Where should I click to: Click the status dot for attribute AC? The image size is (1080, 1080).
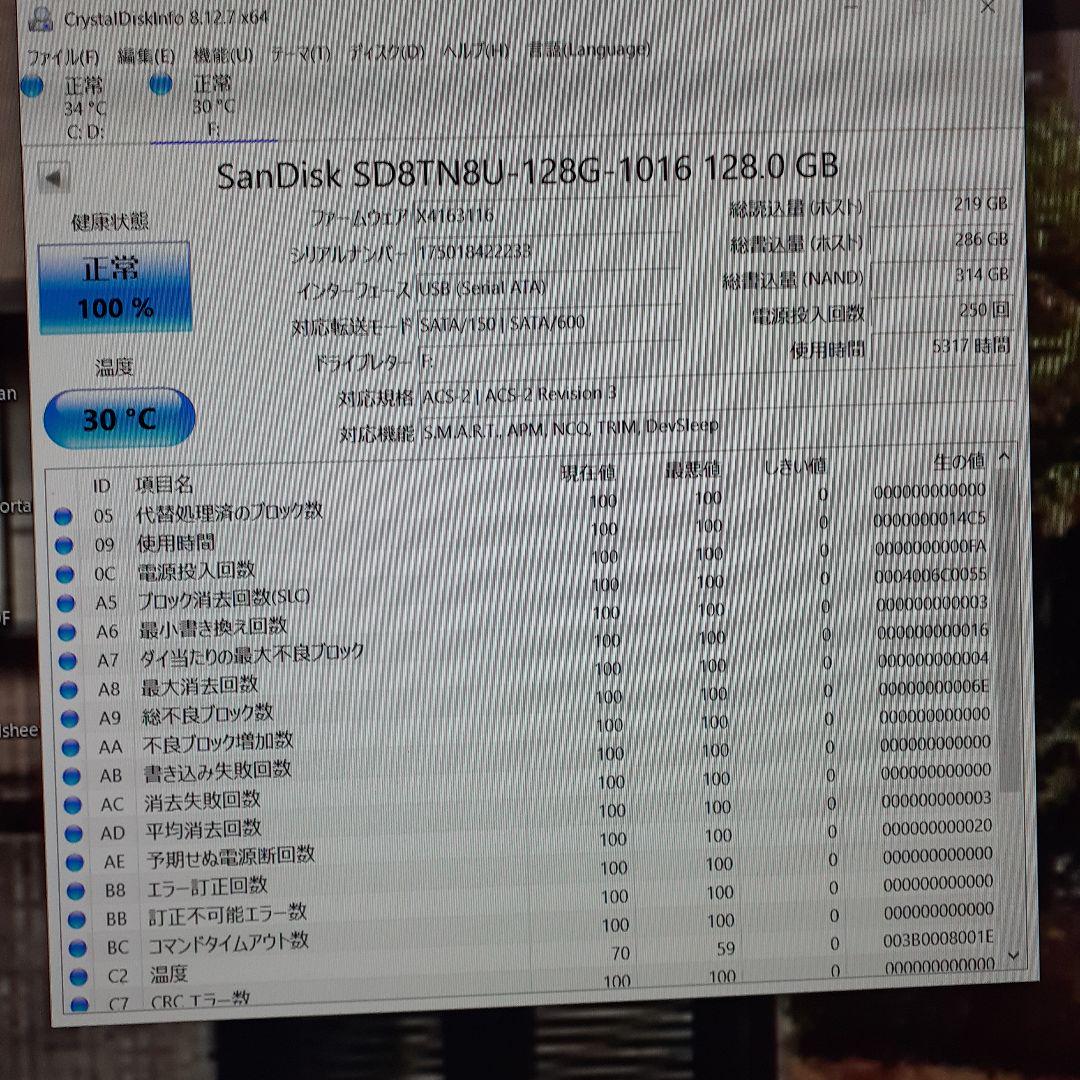click(73, 805)
